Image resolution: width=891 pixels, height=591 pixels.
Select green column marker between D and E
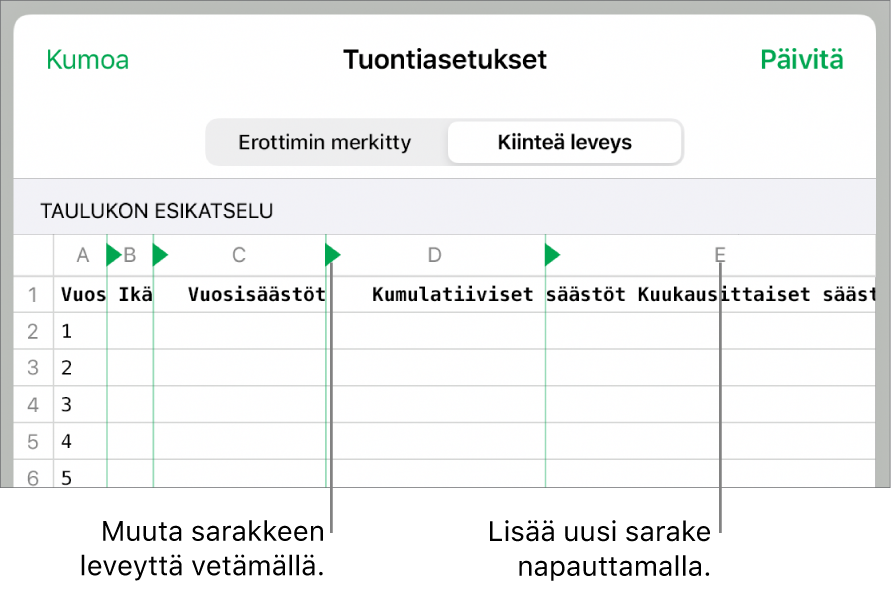pos(552,255)
